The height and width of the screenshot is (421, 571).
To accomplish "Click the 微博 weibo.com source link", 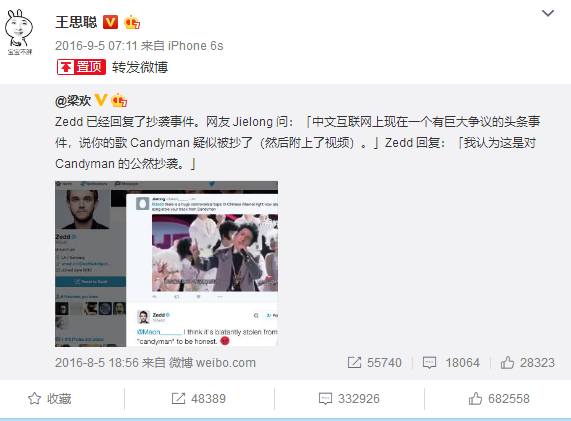I will point(212,363).
